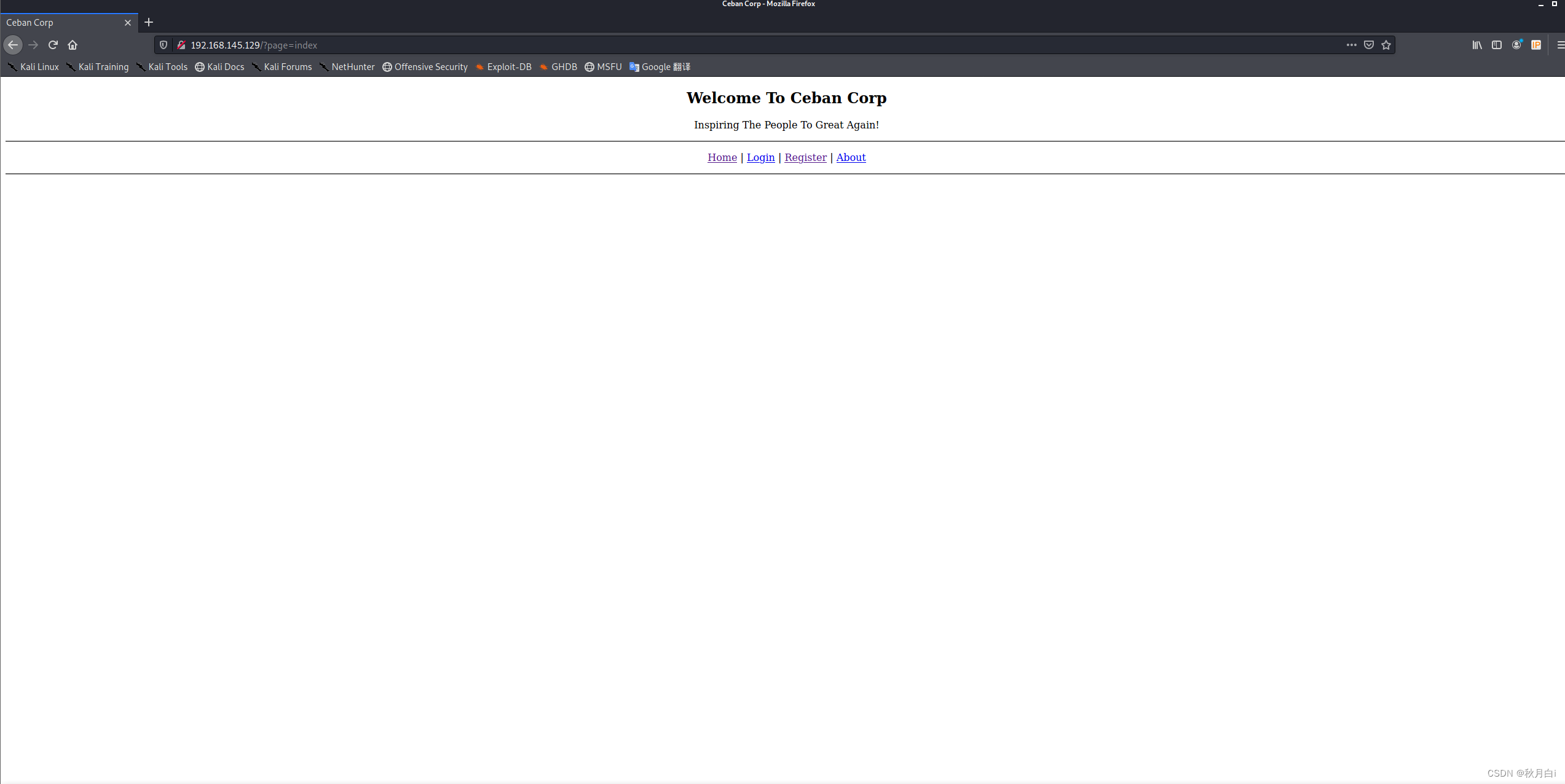
Task: Open the Firefox hamburger menu
Action: (1559, 45)
